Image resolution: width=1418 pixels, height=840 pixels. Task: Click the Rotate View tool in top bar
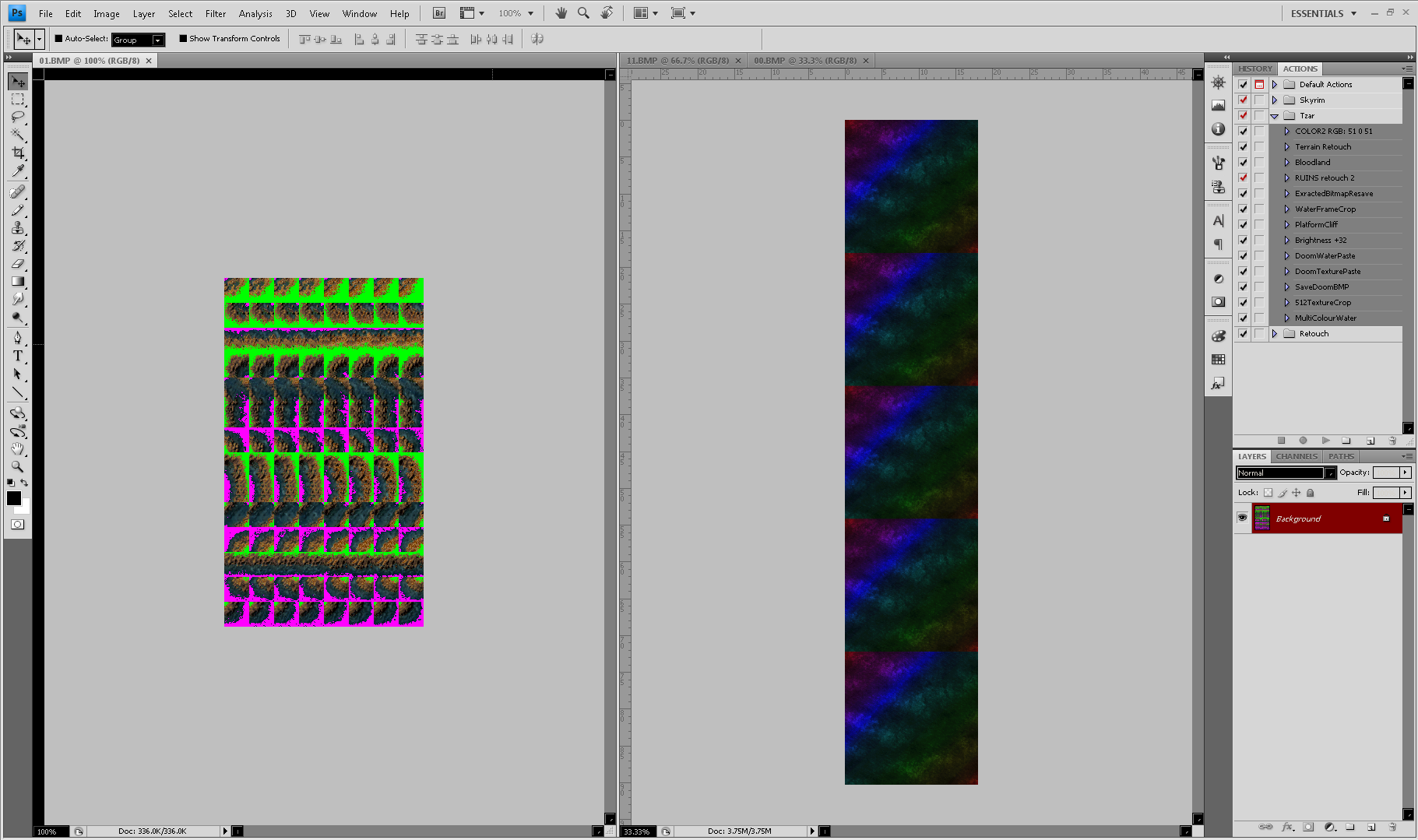coord(607,13)
